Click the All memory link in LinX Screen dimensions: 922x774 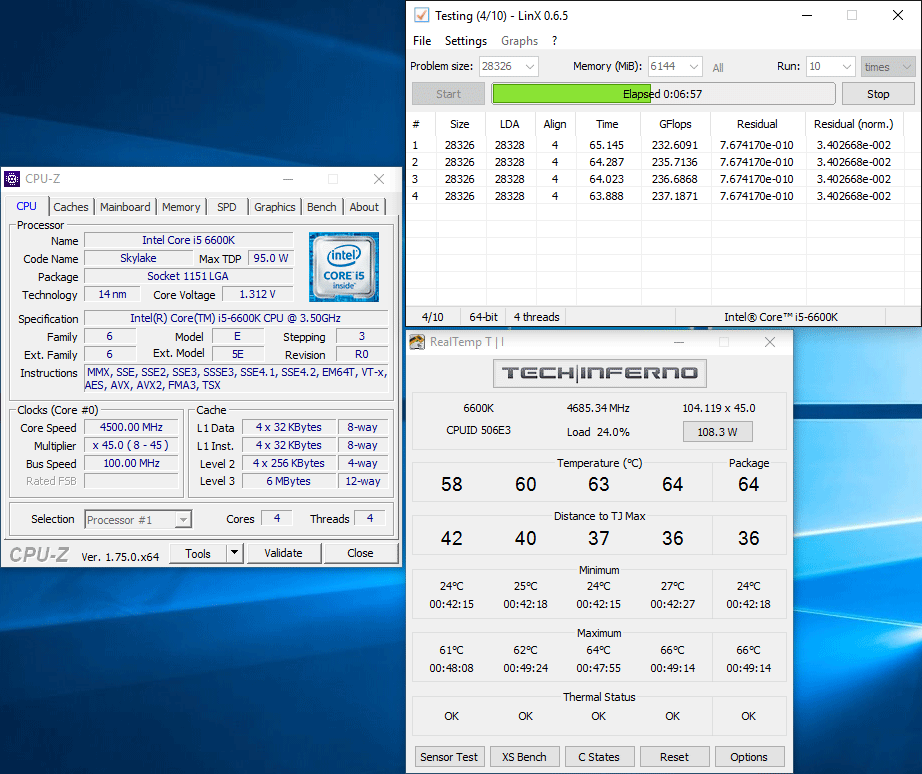(718, 68)
